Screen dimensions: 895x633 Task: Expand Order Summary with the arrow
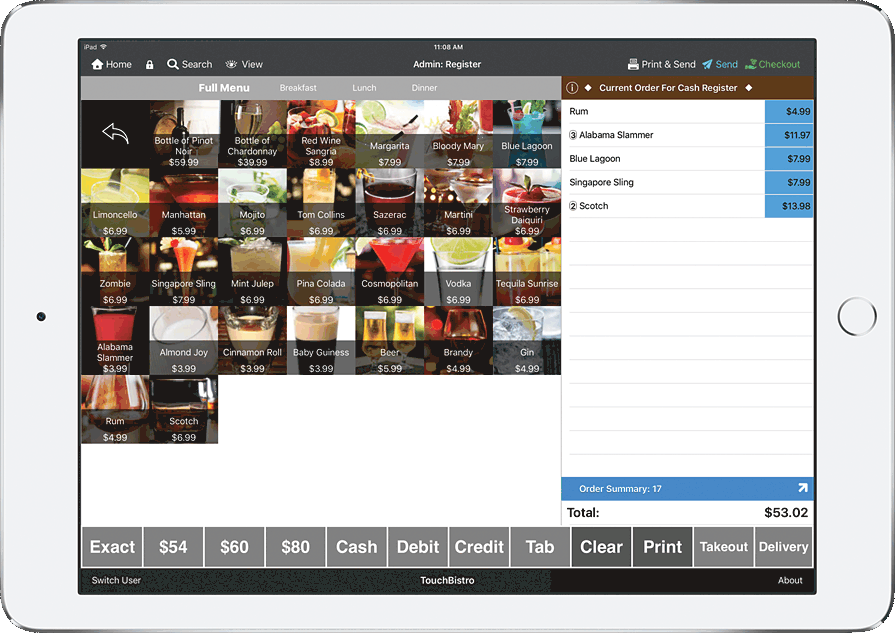[802, 488]
